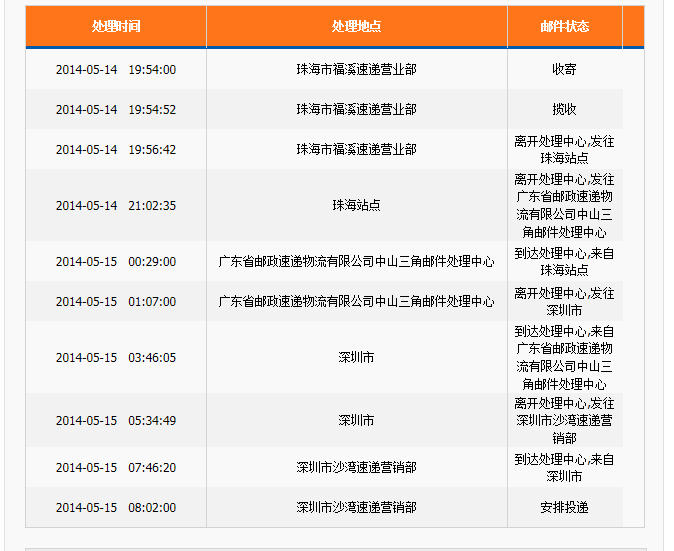
Task: Select the timestamp 2014-05-14 19:56:42
Action: tap(116, 150)
